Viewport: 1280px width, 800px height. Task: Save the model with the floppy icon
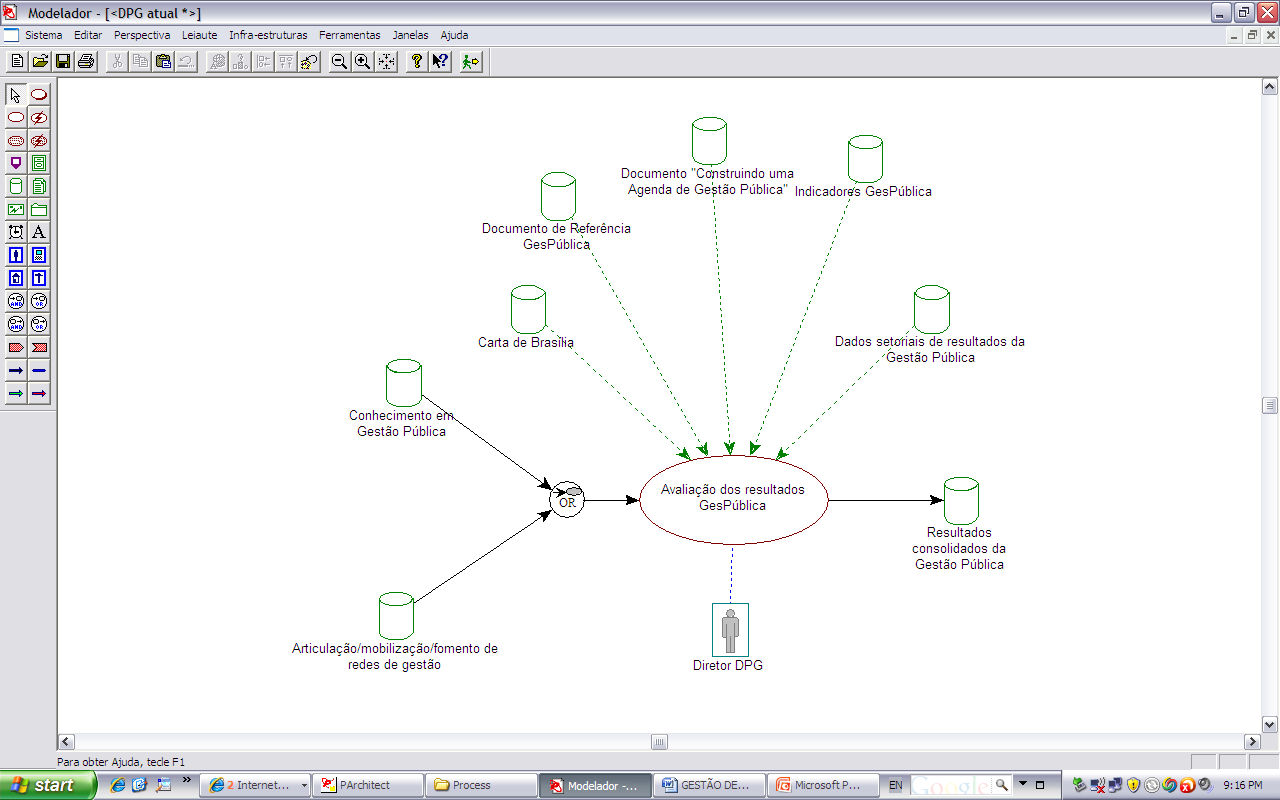click(63, 62)
